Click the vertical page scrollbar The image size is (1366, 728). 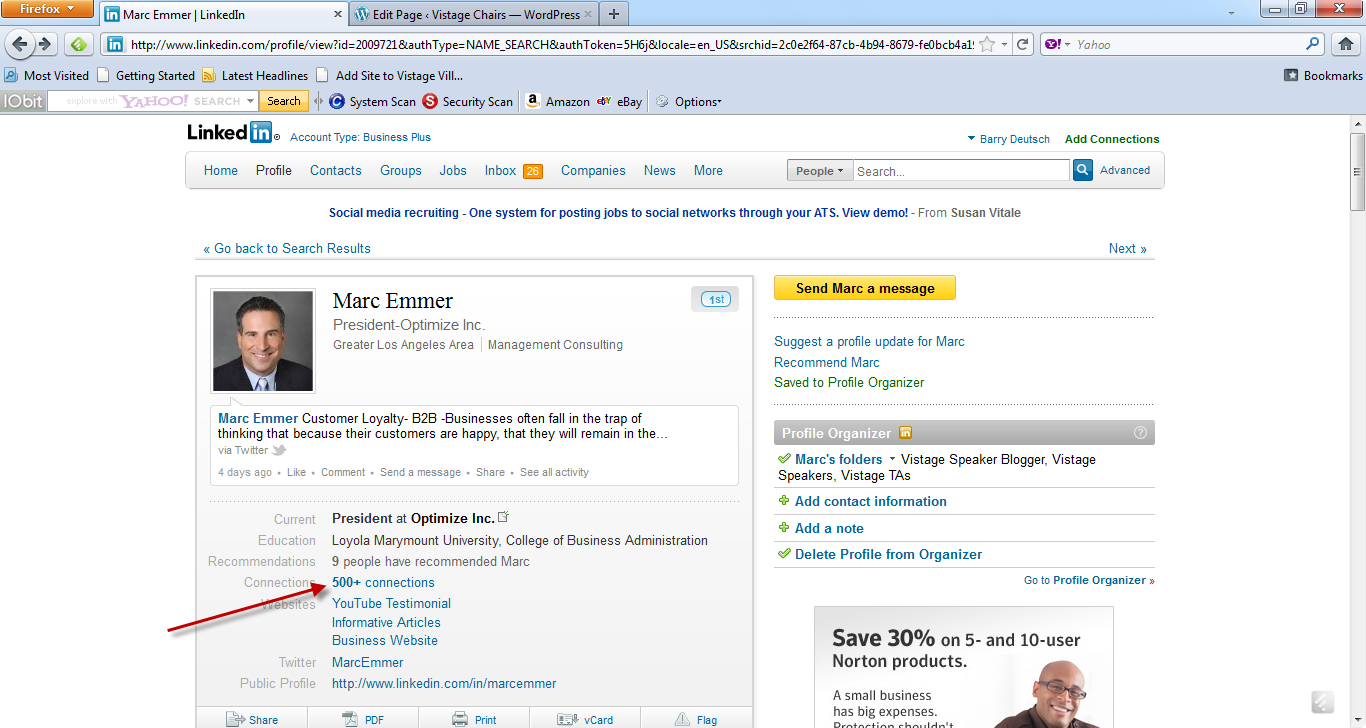coord(1357,400)
